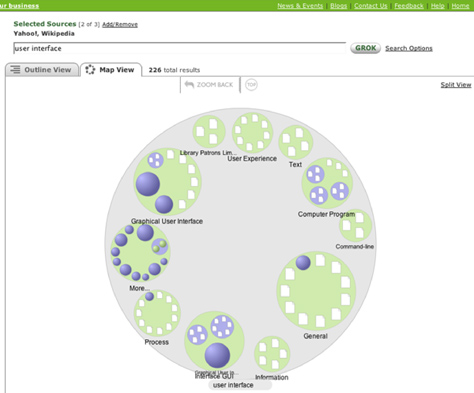Viewport: 474px width, 393px height.
Task: Open the General cluster circle
Action: pos(316,291)
